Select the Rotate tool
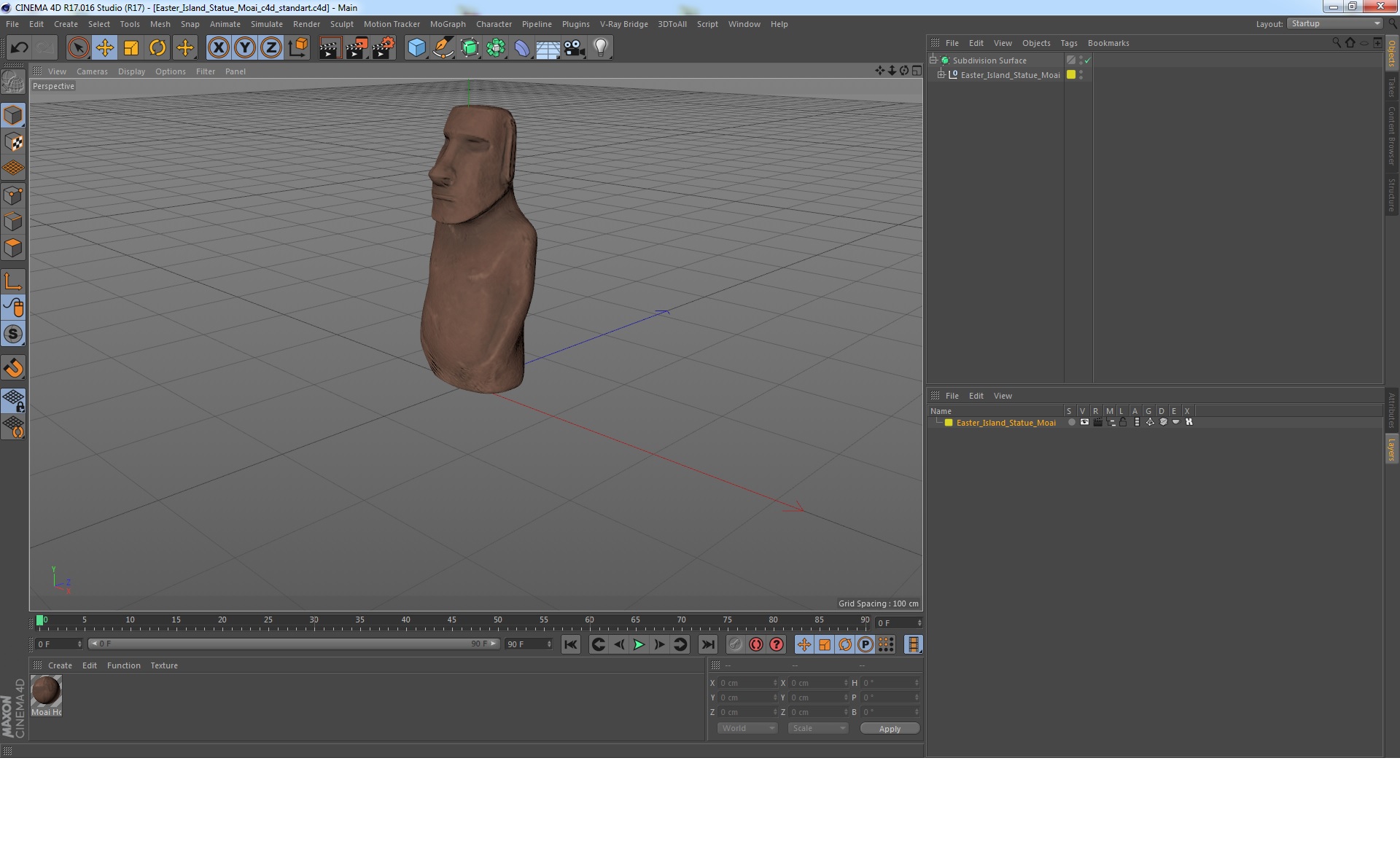 point(157,48)
